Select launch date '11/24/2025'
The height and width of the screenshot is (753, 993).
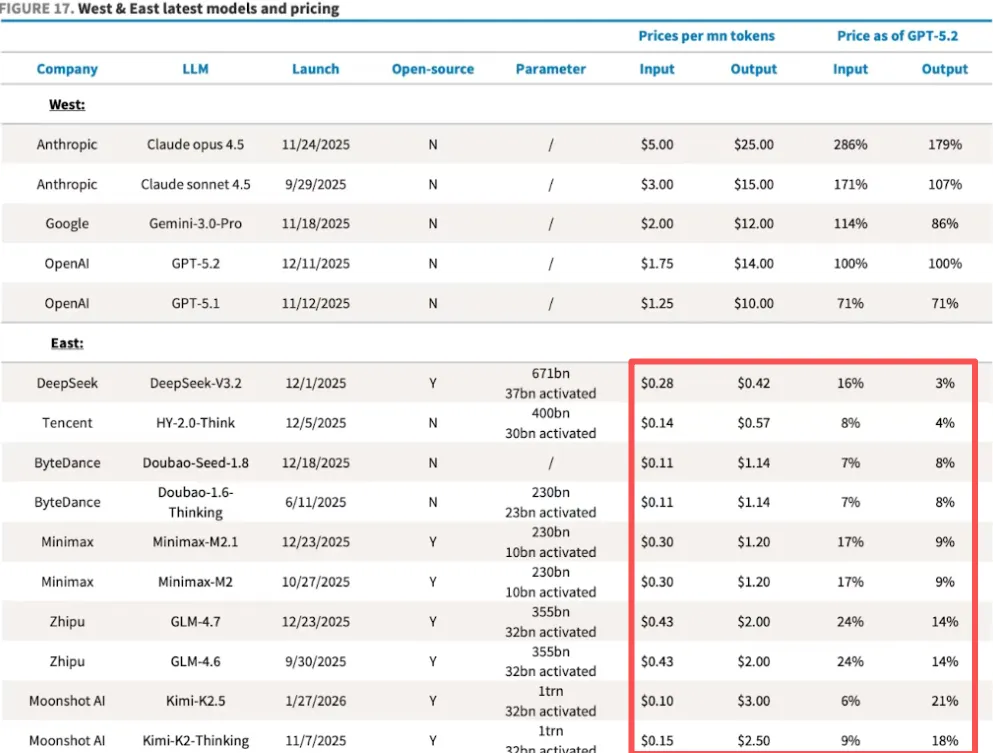(x=315, y=144)
